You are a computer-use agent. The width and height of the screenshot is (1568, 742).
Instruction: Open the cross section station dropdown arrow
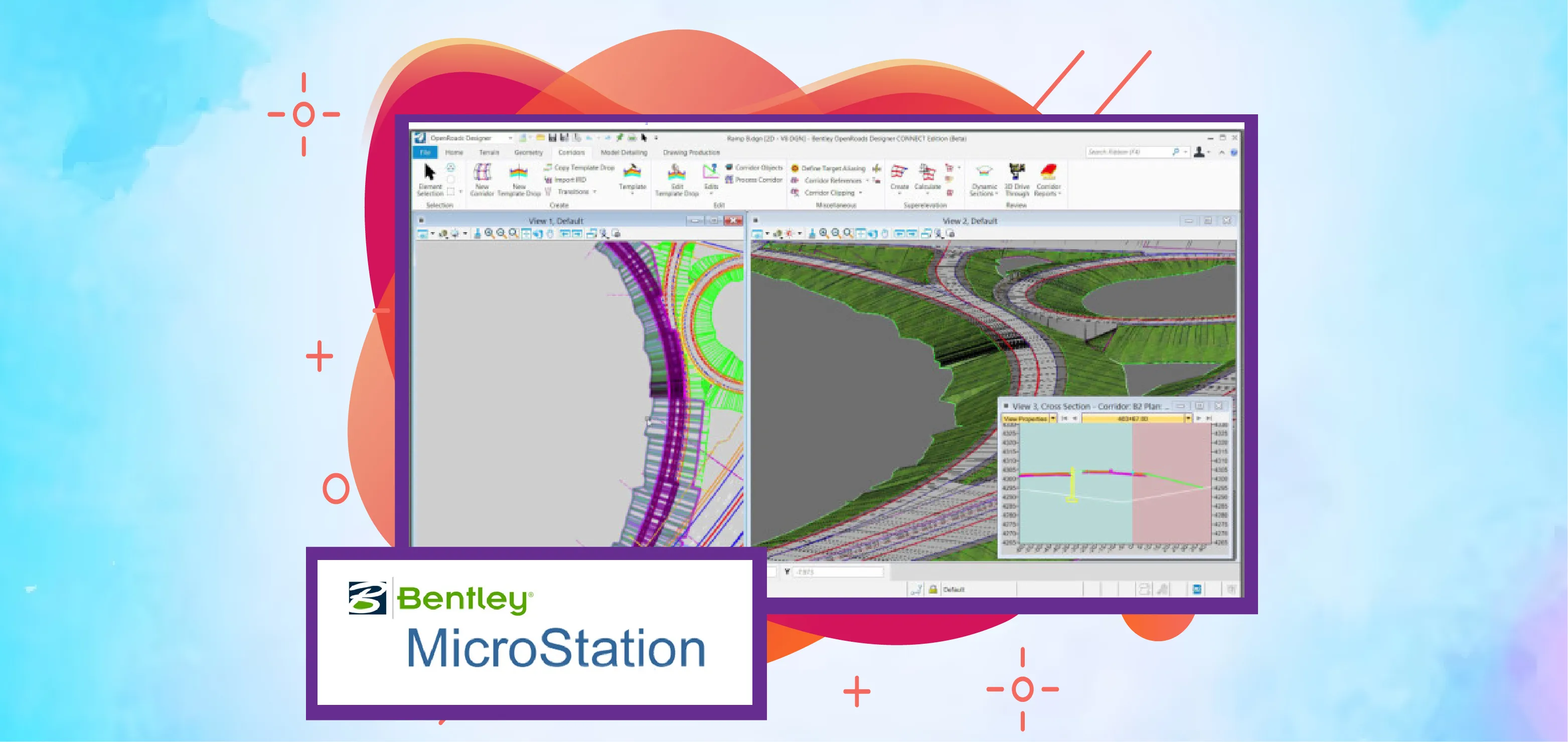click(x=1188, y=419)
